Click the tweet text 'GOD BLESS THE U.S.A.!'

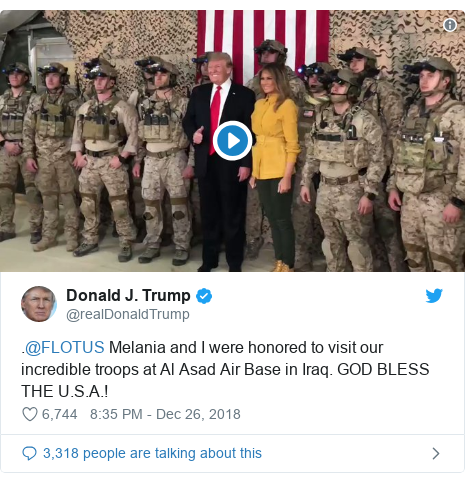(x=225, y=380)
